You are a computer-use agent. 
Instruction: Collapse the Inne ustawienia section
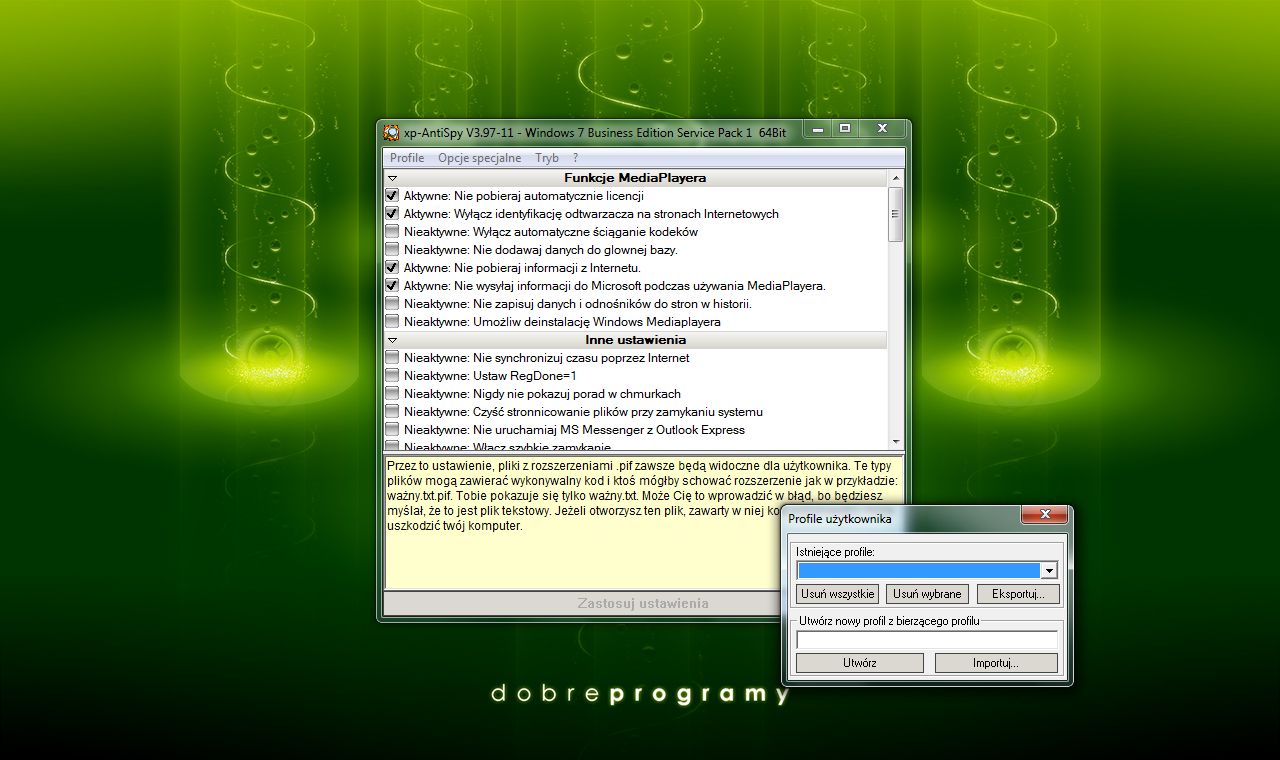(393, 341)
